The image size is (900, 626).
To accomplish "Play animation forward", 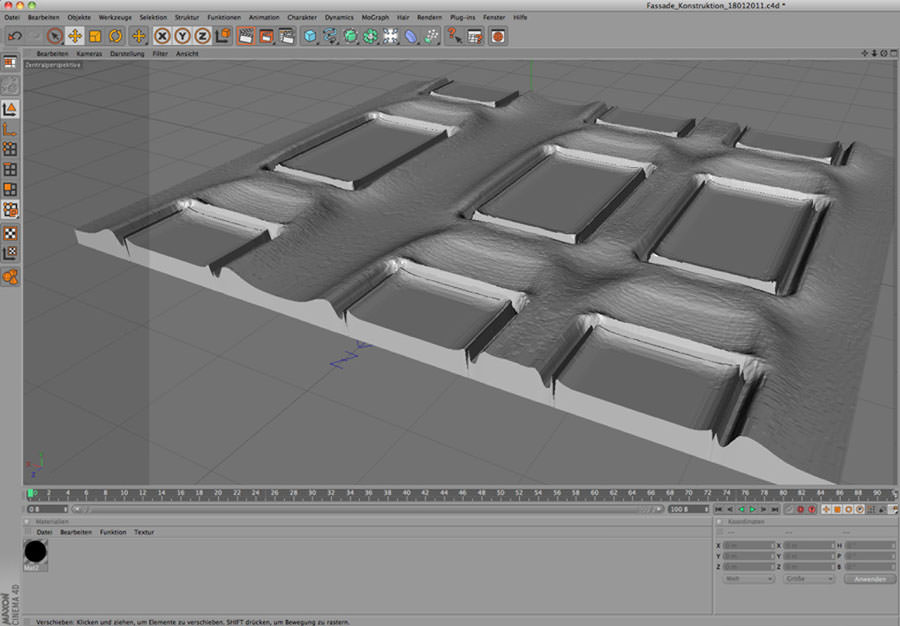I will [752, 509].
